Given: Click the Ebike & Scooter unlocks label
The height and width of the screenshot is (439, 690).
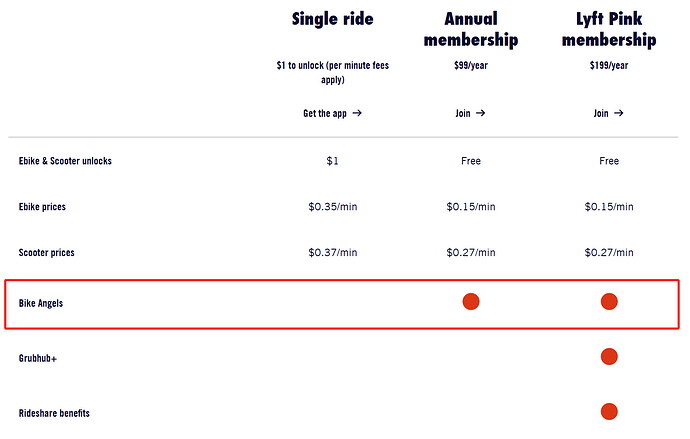Looking at the screenshot, I should tap(65, 161).
